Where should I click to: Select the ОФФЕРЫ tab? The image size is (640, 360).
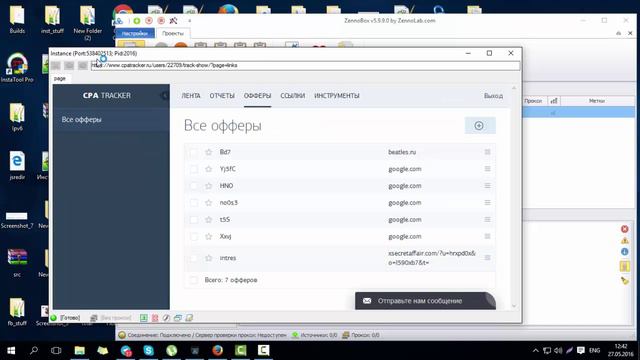[x=257, y=96]
